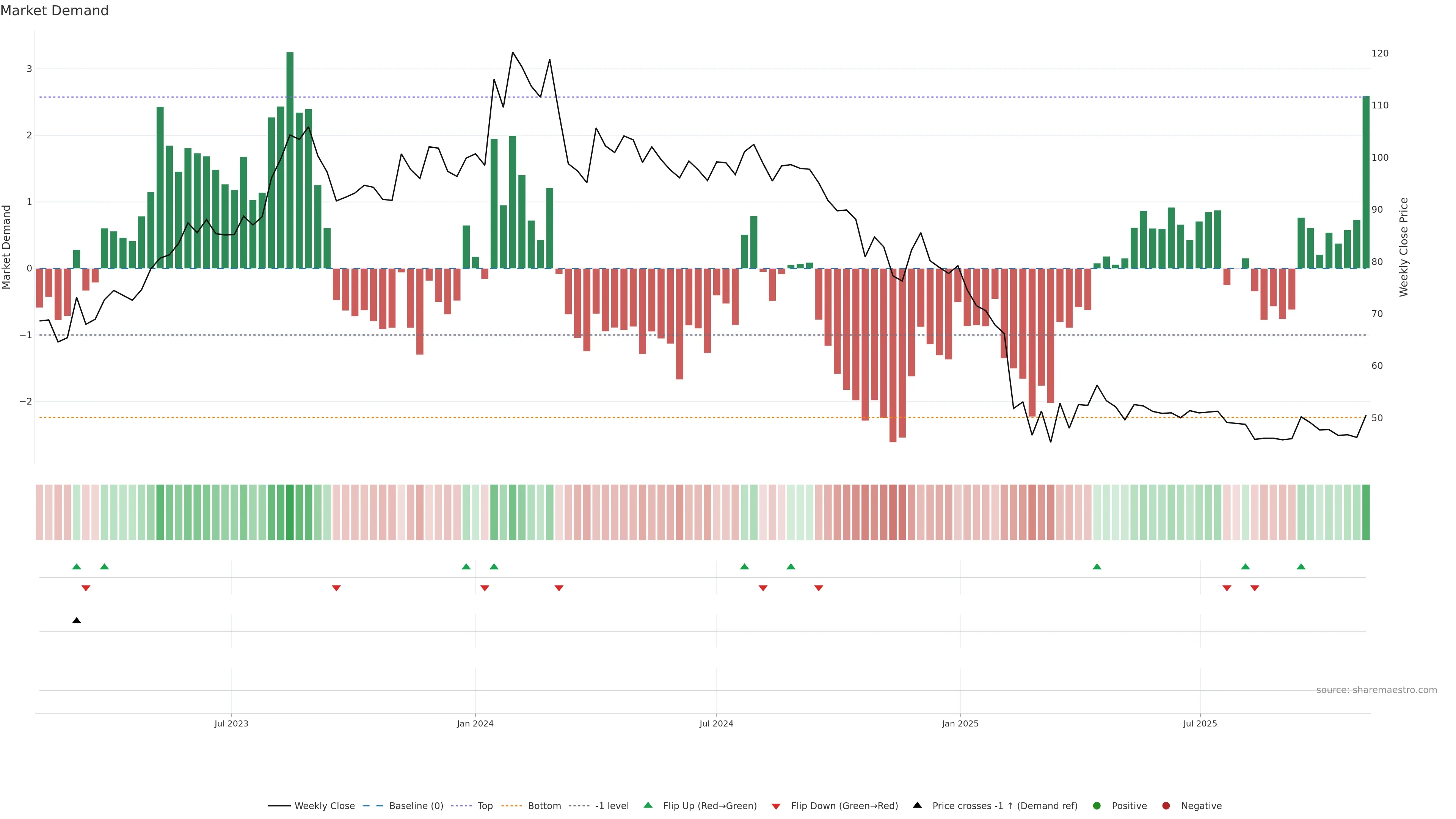The width and height of the screenshot is (1456, 819).
Task: Click the Jan 2025 x-axis label
Action: pyautogui.click(x=960, y=723)
